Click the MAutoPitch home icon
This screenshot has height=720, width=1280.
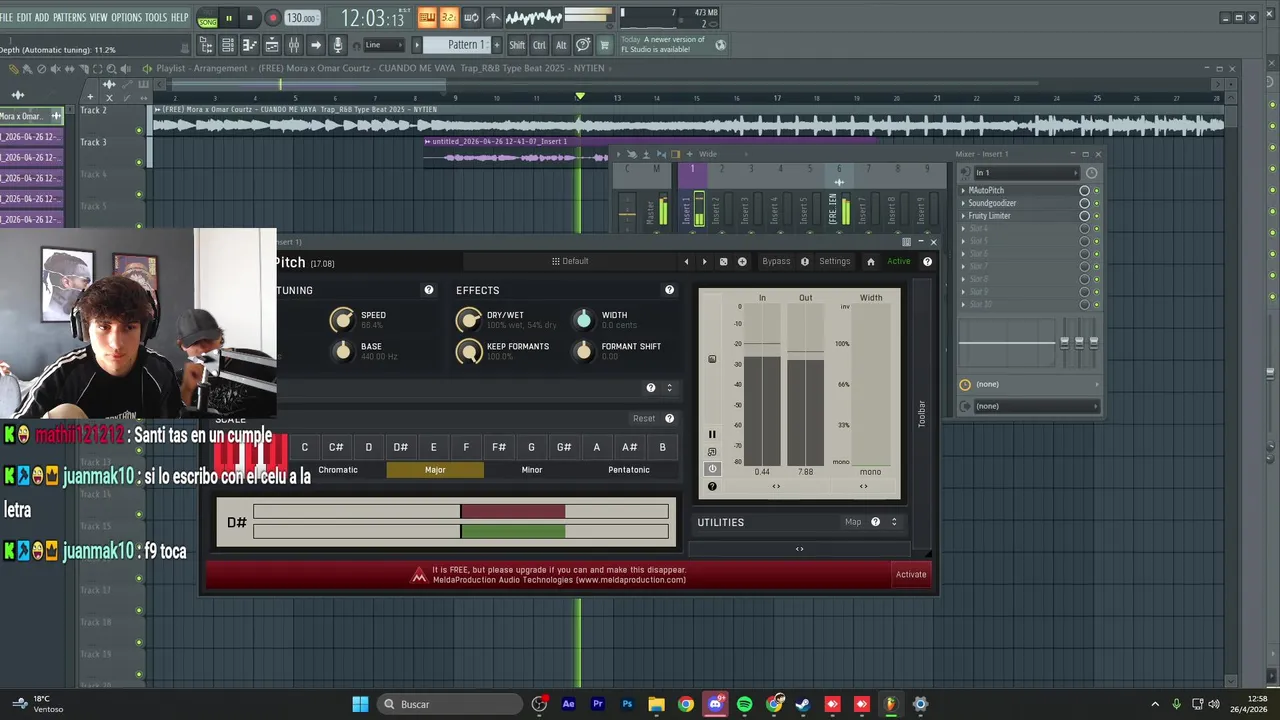(x=871, y=262)
